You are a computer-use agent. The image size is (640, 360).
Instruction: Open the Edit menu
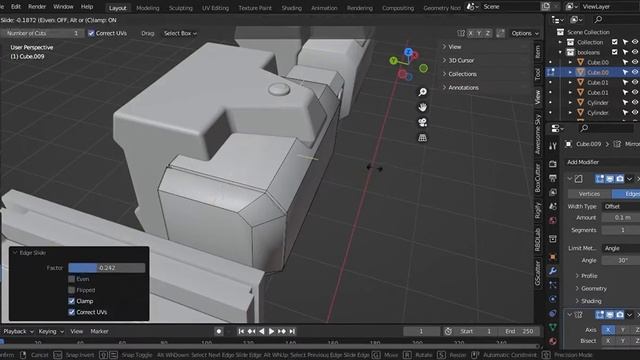[16, 7]
